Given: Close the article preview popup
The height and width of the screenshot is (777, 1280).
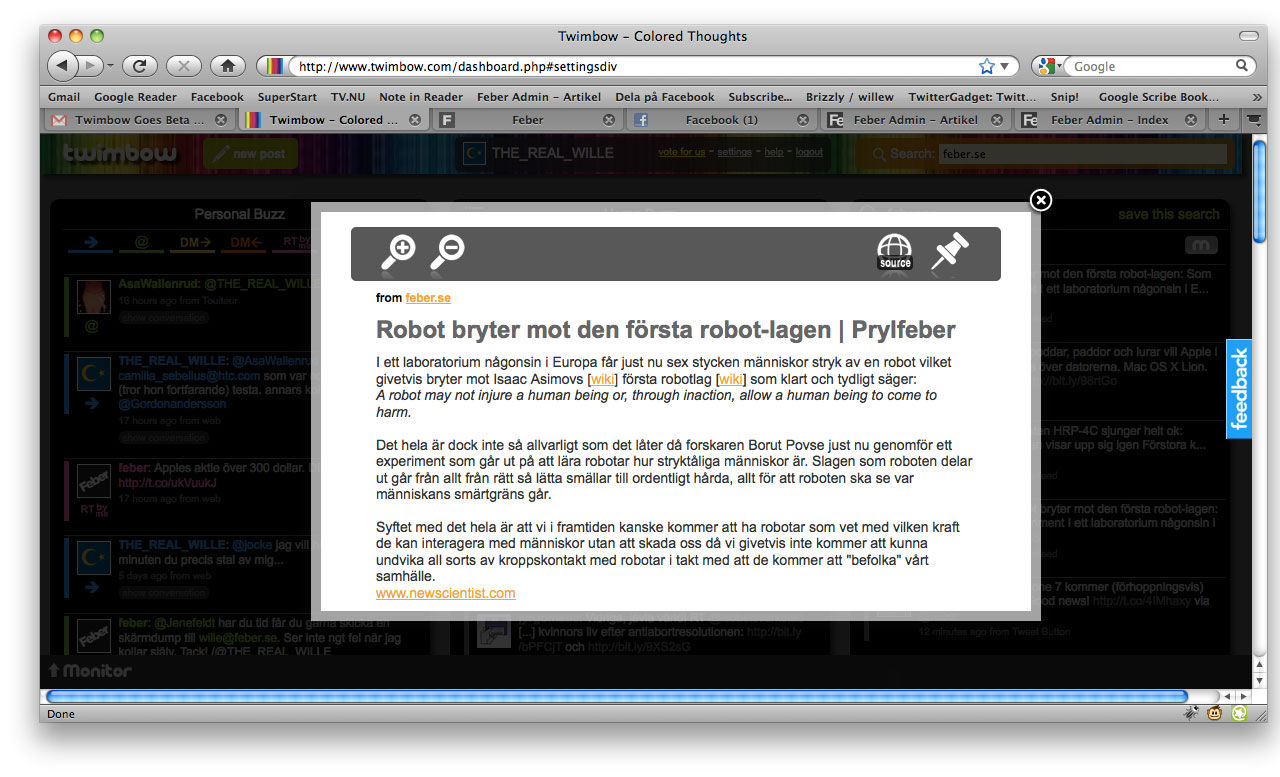Looking at the screenshot, I should coord(1041,200).
